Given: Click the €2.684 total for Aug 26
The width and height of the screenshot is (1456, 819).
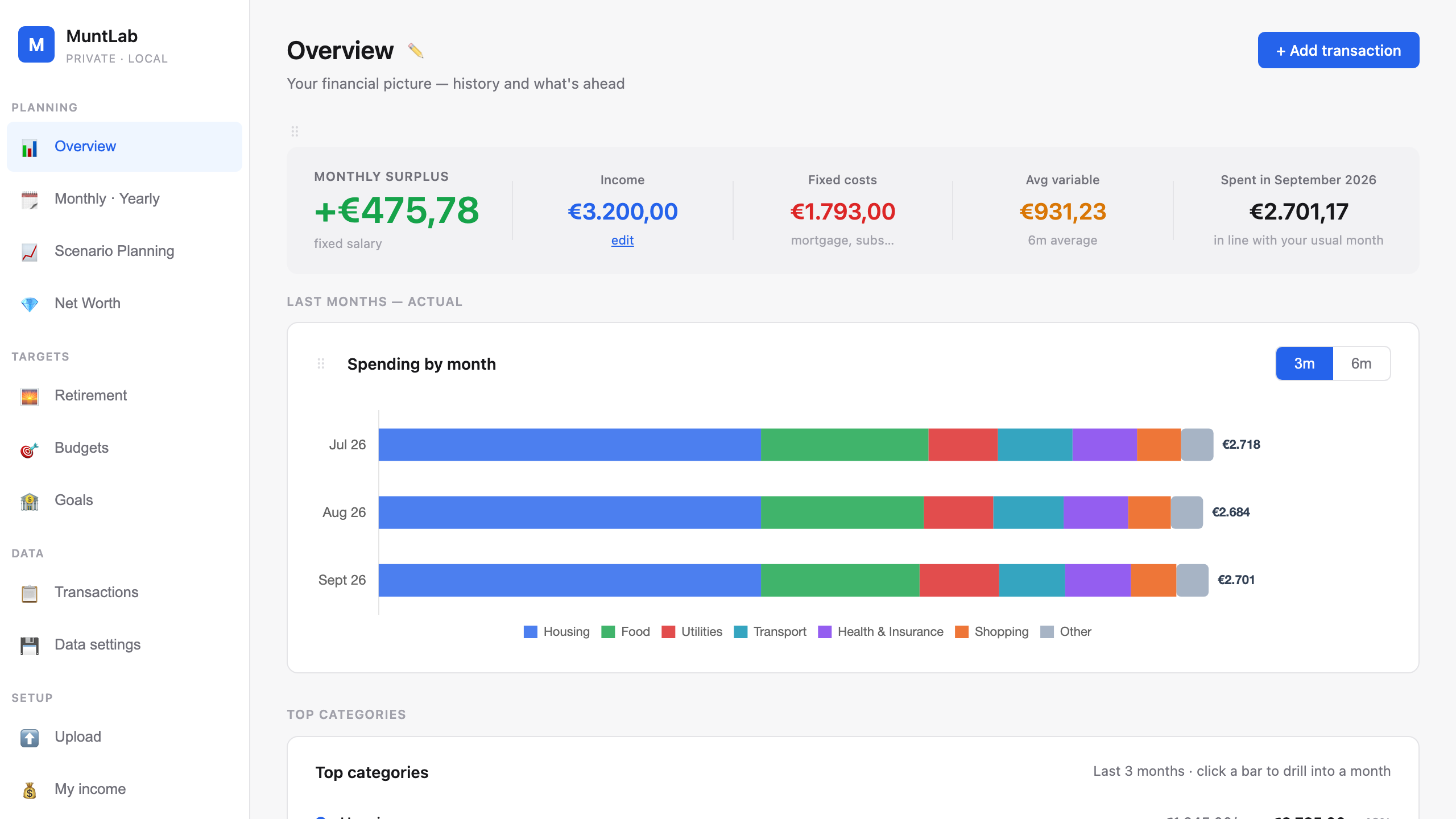Looking at the screenshot, I should tap(1231, 512).
